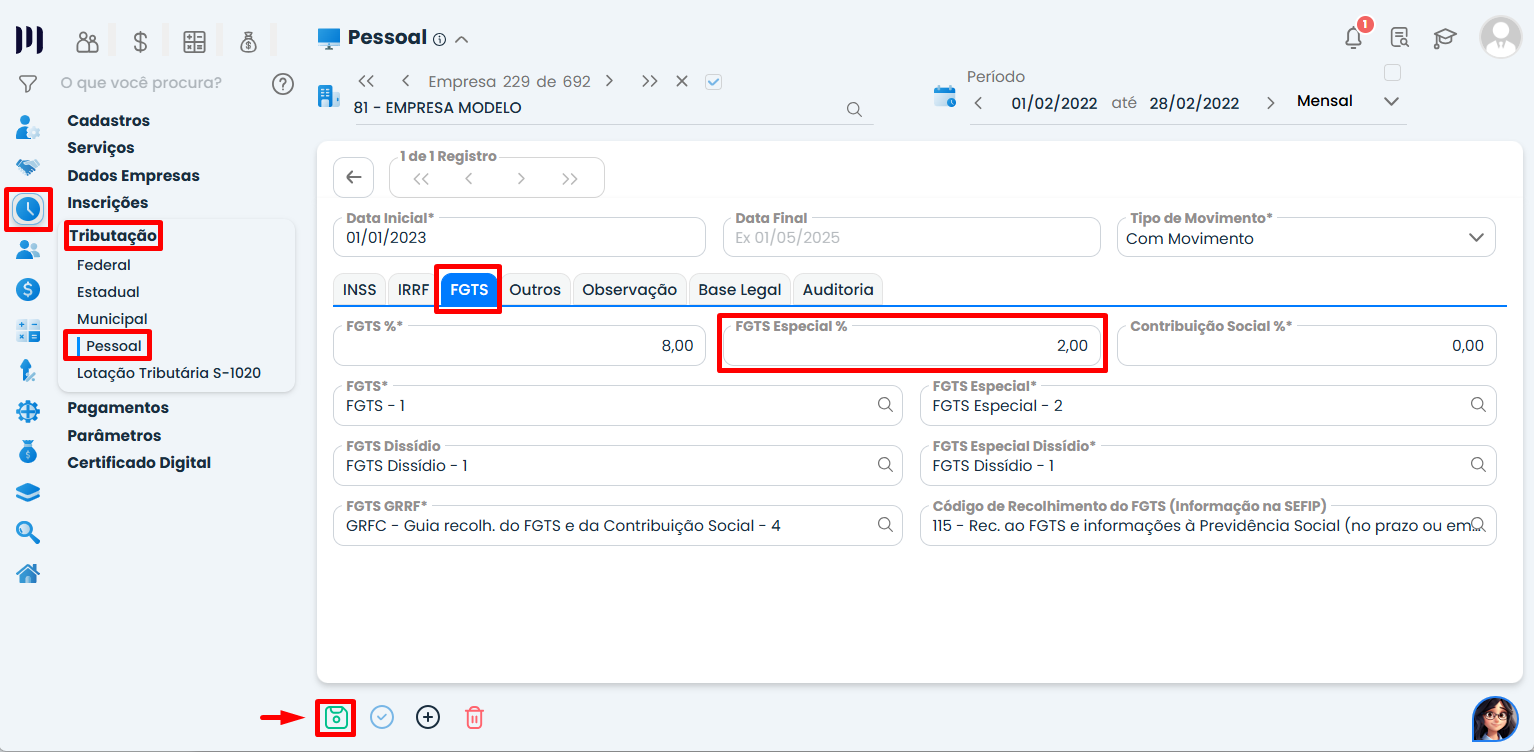
Task: Open the graduation cap training icon
Action: click(x=1445, y=38)
